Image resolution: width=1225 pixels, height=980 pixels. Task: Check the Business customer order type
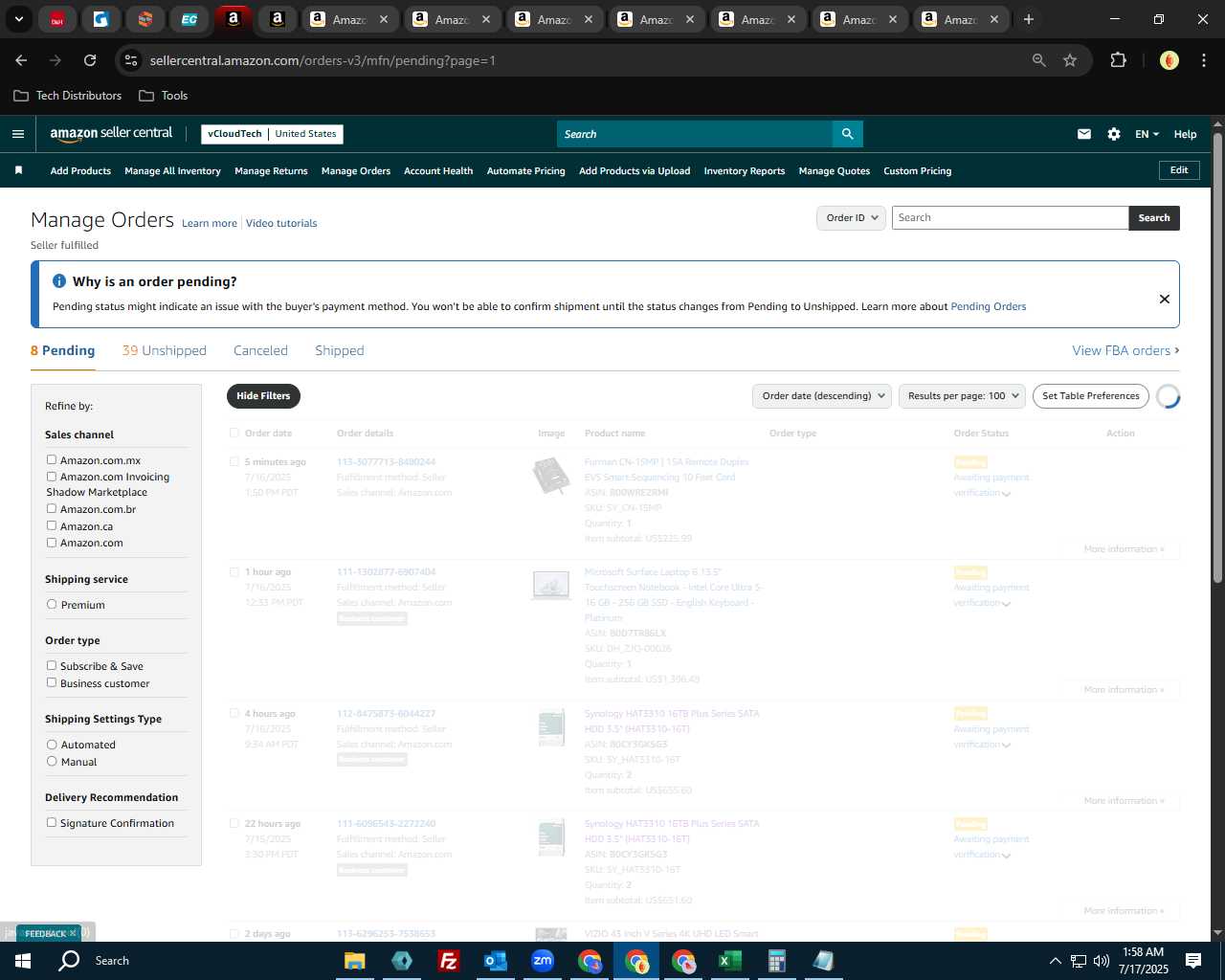coord(52,682)
